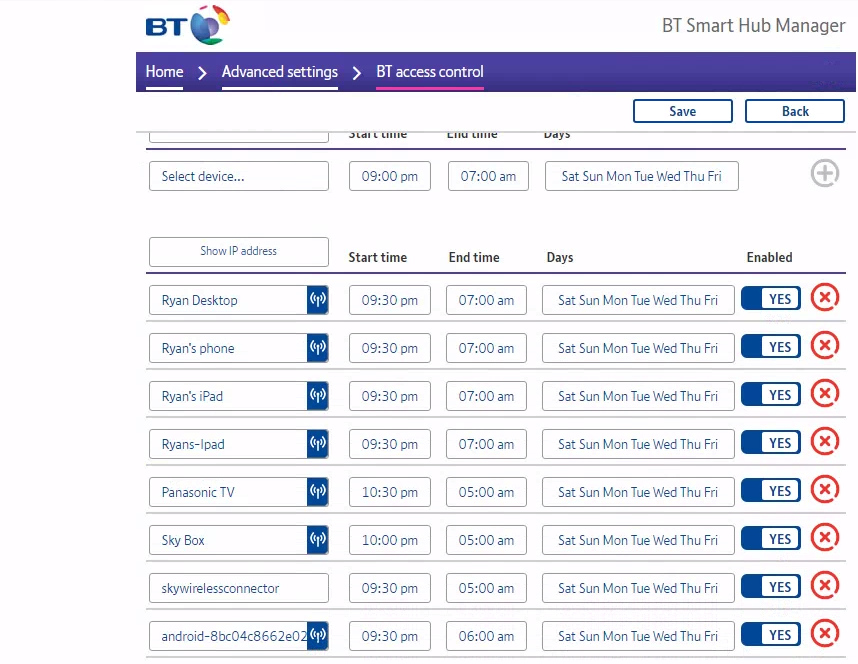Click the add rule plus icon

tap(825, 174)
